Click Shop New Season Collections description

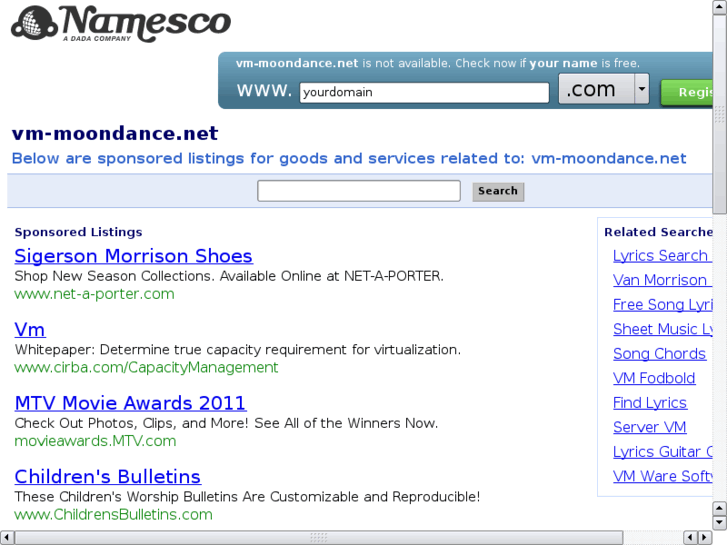(229, 276)
